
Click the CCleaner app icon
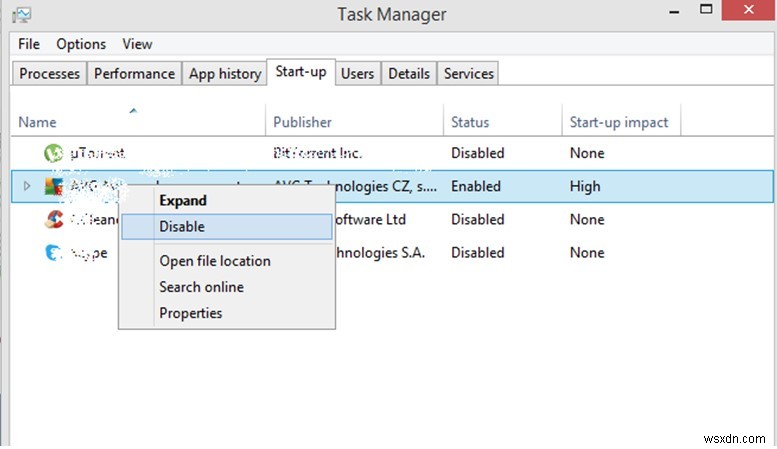(x=54, y=220)
